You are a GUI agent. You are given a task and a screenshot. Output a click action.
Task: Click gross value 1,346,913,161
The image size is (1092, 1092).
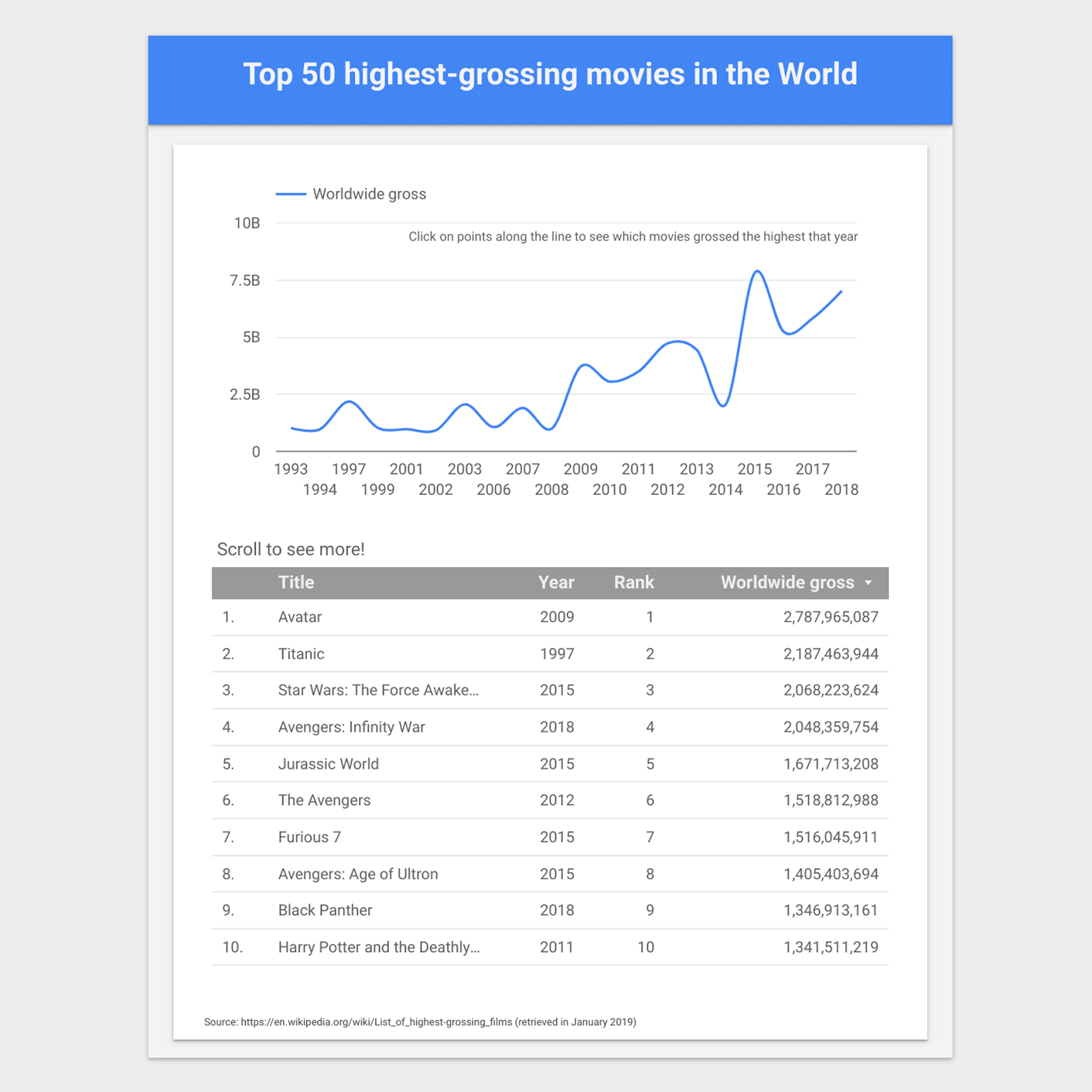click(x=831, y=910)
